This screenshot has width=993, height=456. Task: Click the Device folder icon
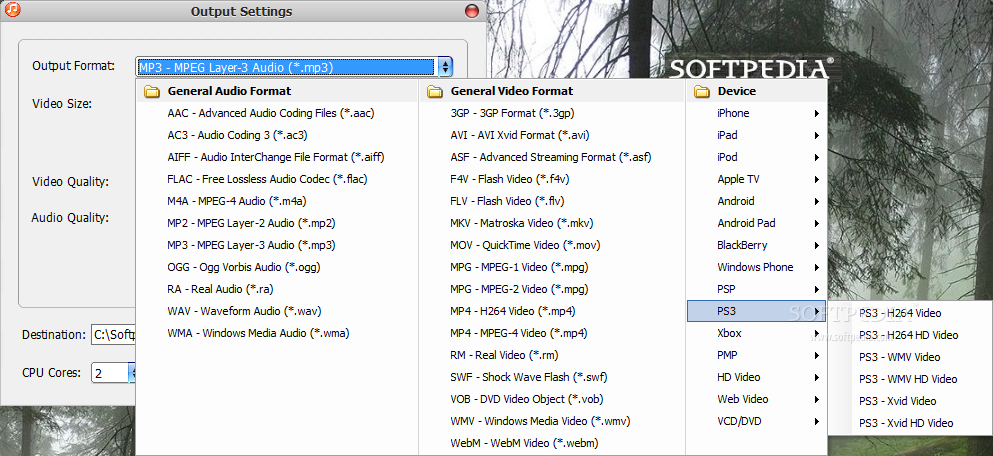pyautogui.click(x=702, y=91)
